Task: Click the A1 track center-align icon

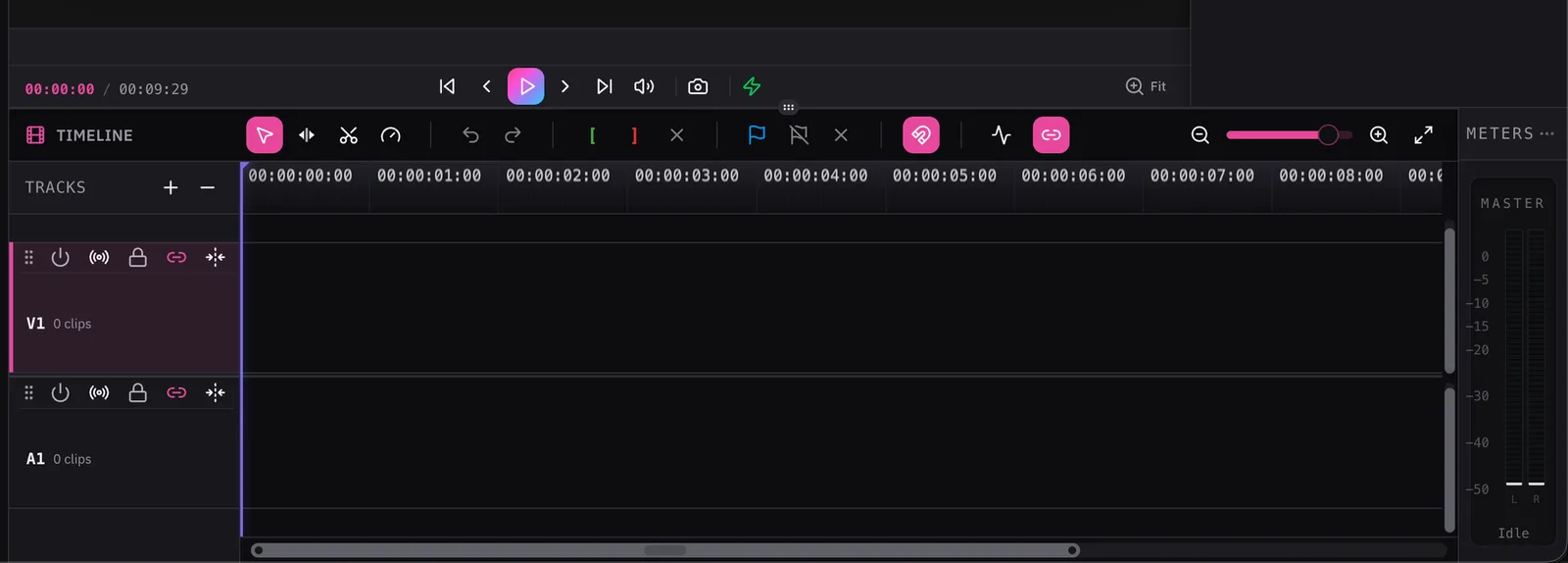Action: click(216, 392)
